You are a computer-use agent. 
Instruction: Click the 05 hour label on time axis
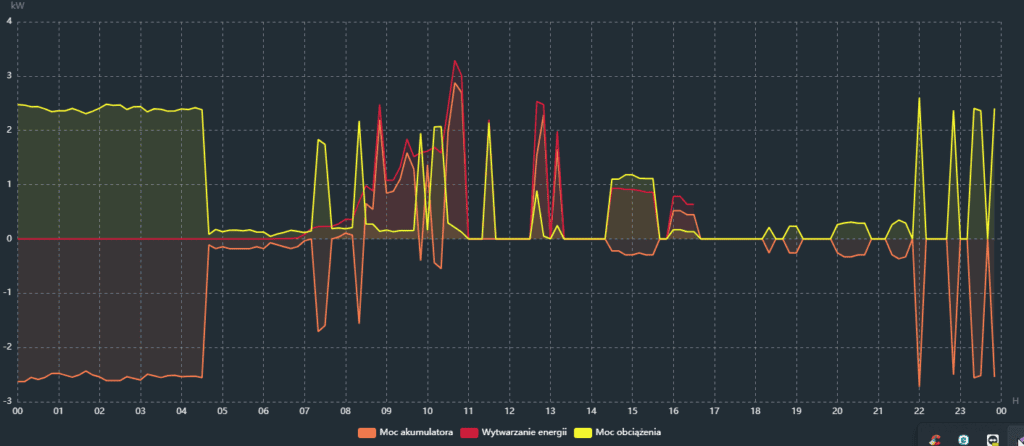(222, 411)
